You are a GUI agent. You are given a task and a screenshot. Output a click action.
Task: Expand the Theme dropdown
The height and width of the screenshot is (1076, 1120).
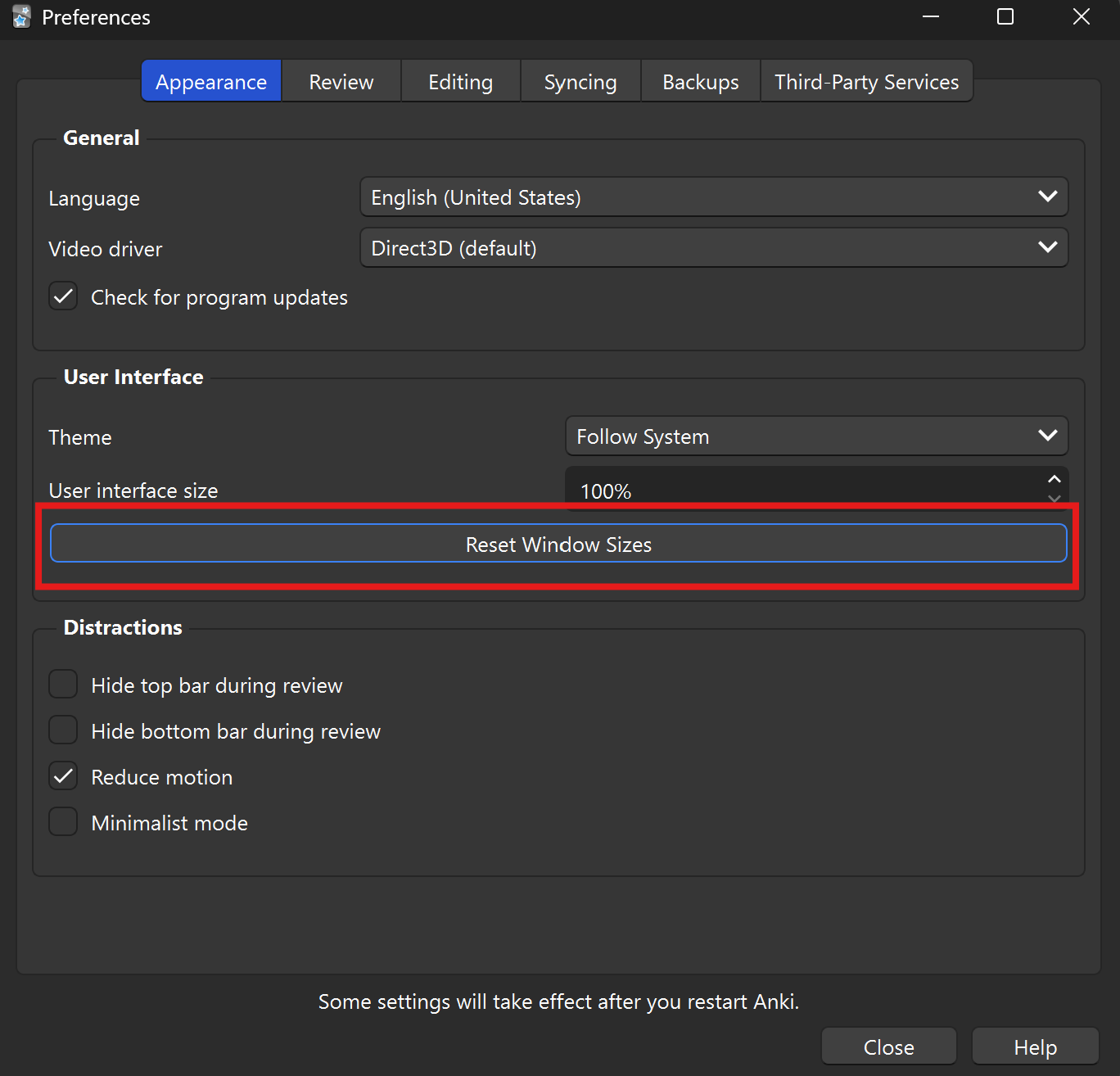816,436
